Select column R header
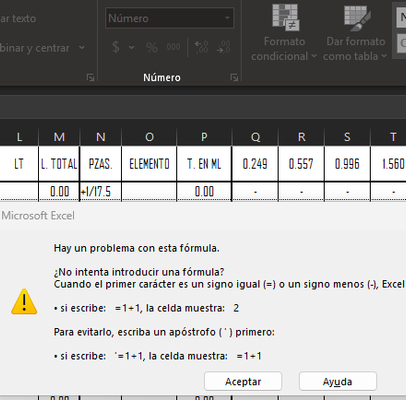The width and height of the screenshot is (406, 400). coord(301,137)
